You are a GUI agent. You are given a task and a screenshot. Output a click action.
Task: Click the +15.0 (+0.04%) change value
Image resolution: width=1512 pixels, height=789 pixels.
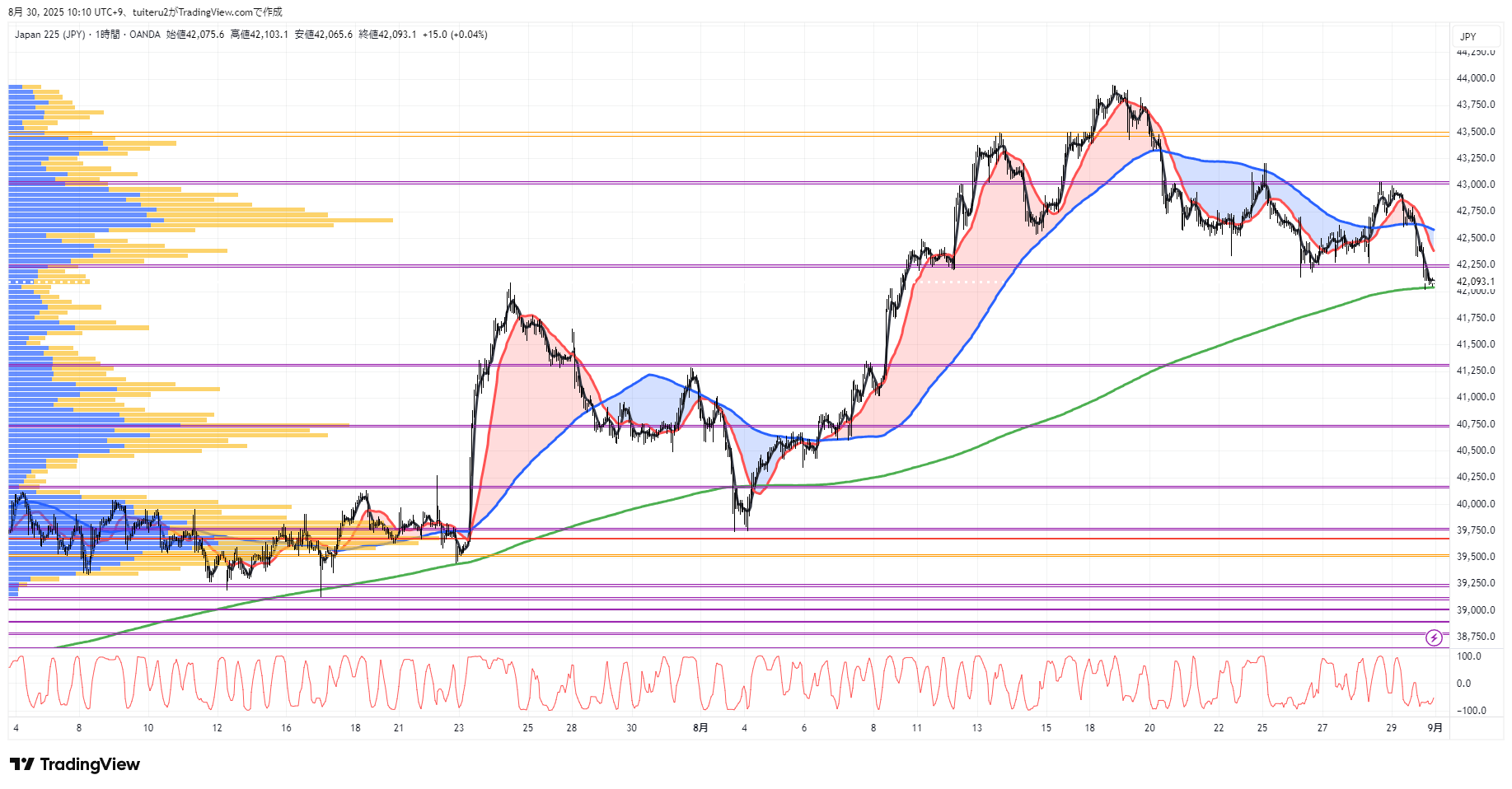point(455,35)
